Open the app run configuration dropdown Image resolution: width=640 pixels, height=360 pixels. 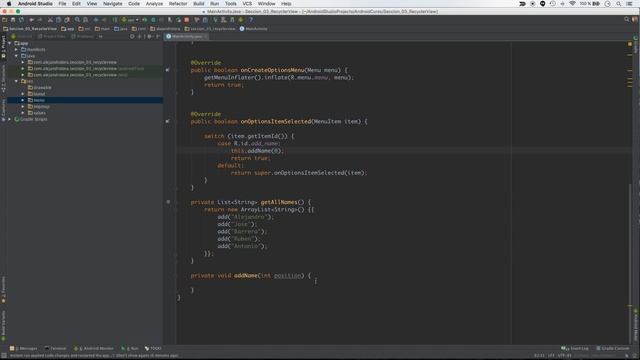(130, 20)
